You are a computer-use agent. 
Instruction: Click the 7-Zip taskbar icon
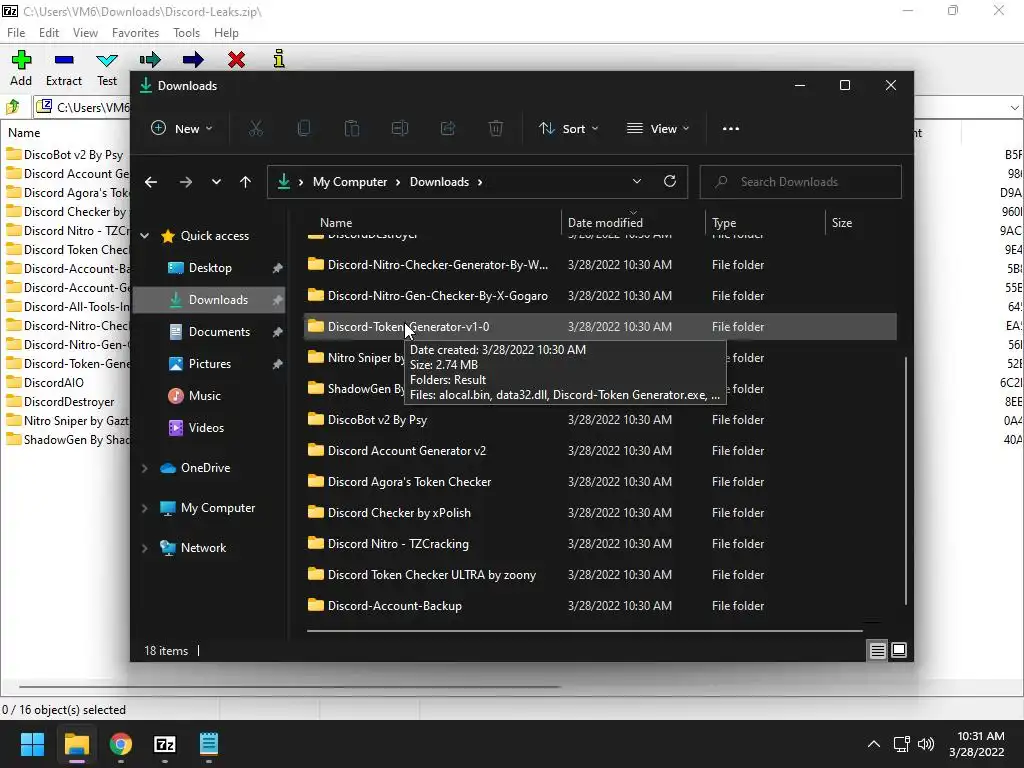coord(165,744)
